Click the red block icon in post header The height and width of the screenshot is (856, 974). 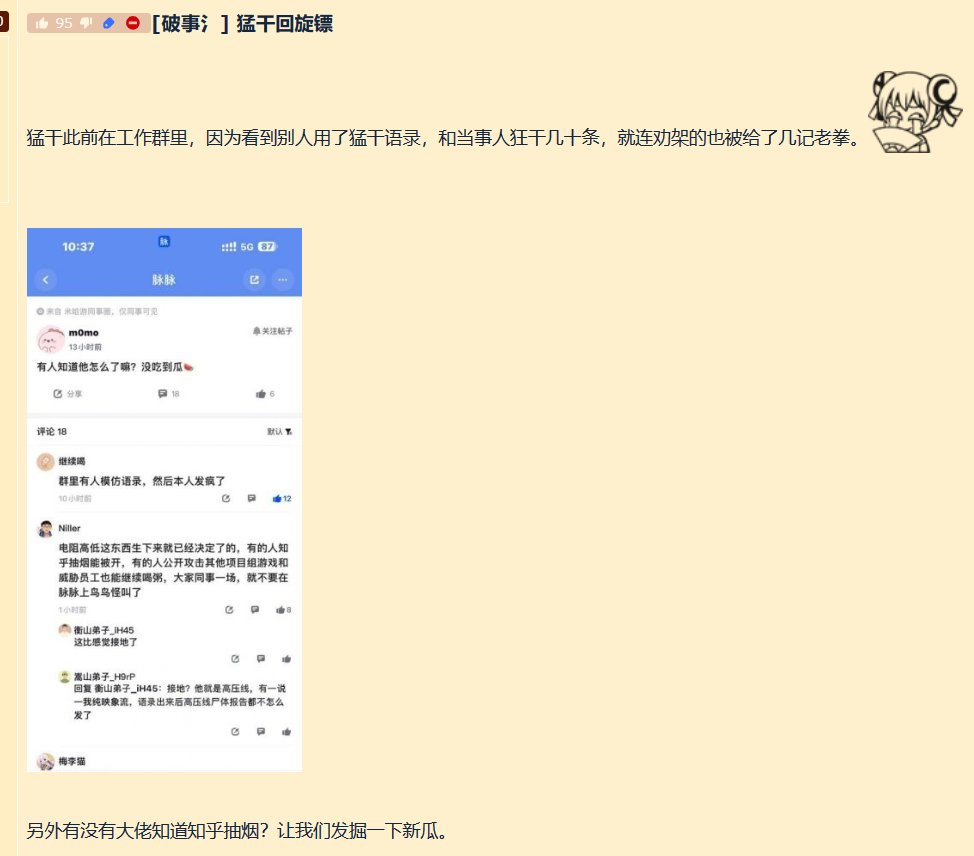pos(132,23)
